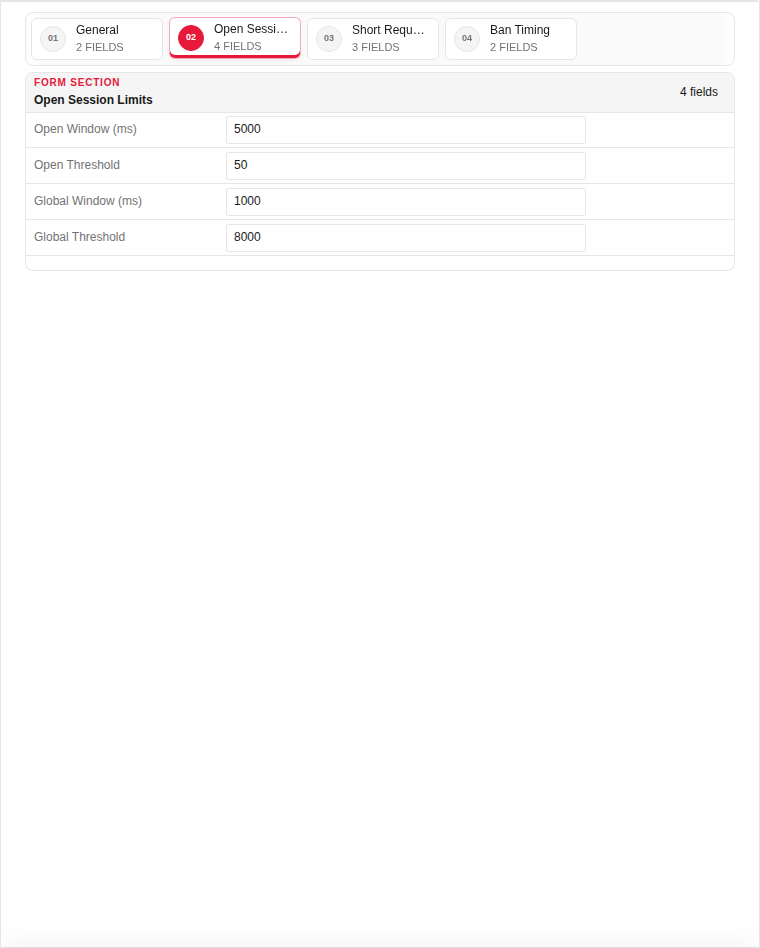760x948 pixels.
Task: Select the Global Window (ms) field
Action: 406,202
